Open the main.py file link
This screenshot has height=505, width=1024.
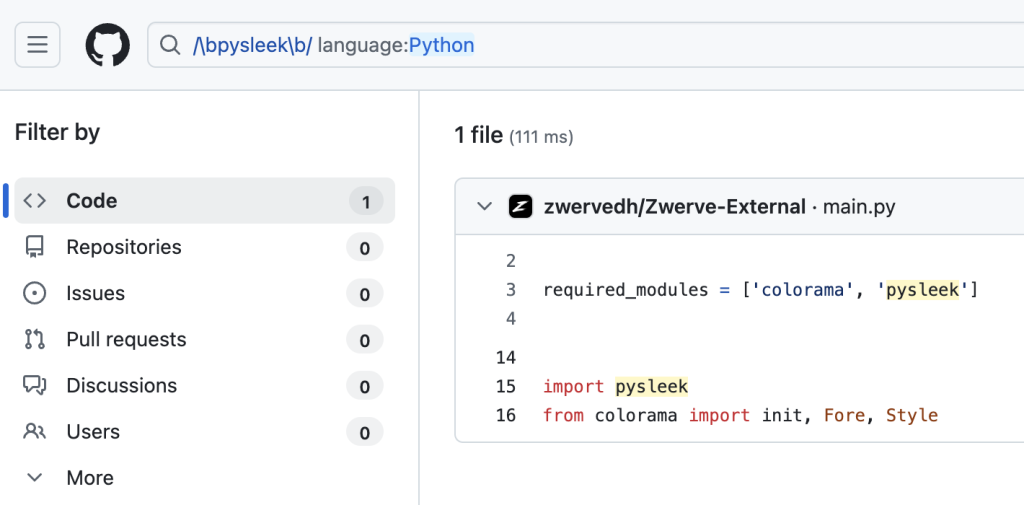[x=858, y=207]
